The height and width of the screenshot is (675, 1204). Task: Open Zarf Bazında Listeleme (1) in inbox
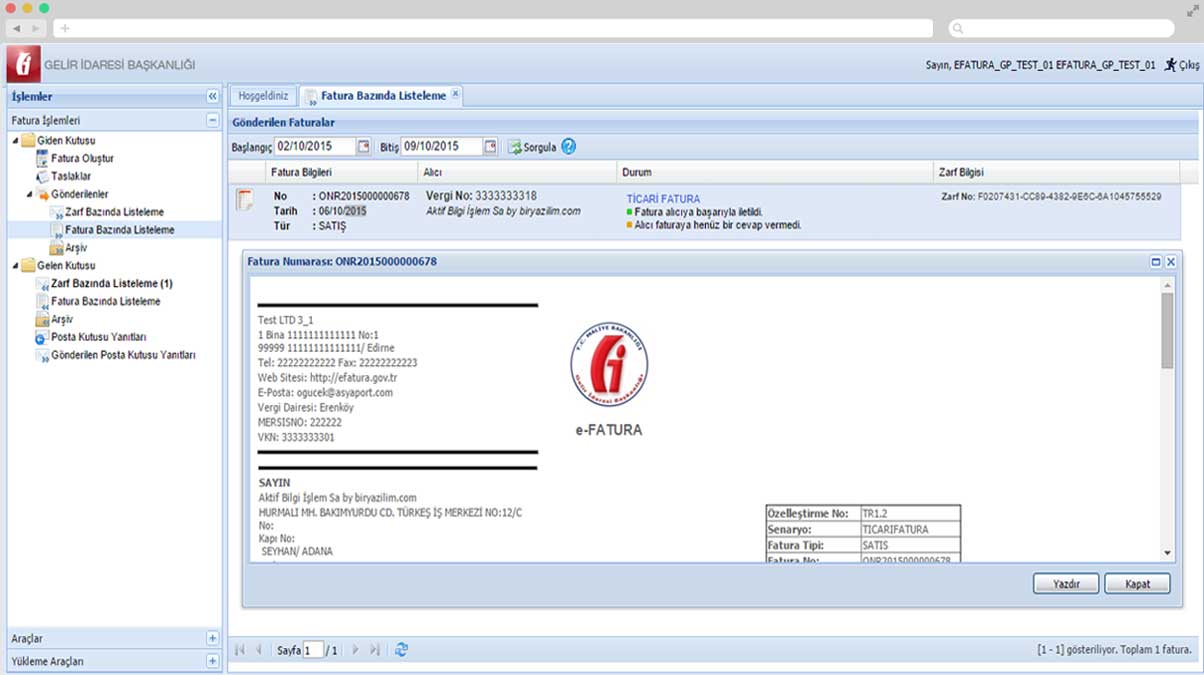click(x=112, y=284)
